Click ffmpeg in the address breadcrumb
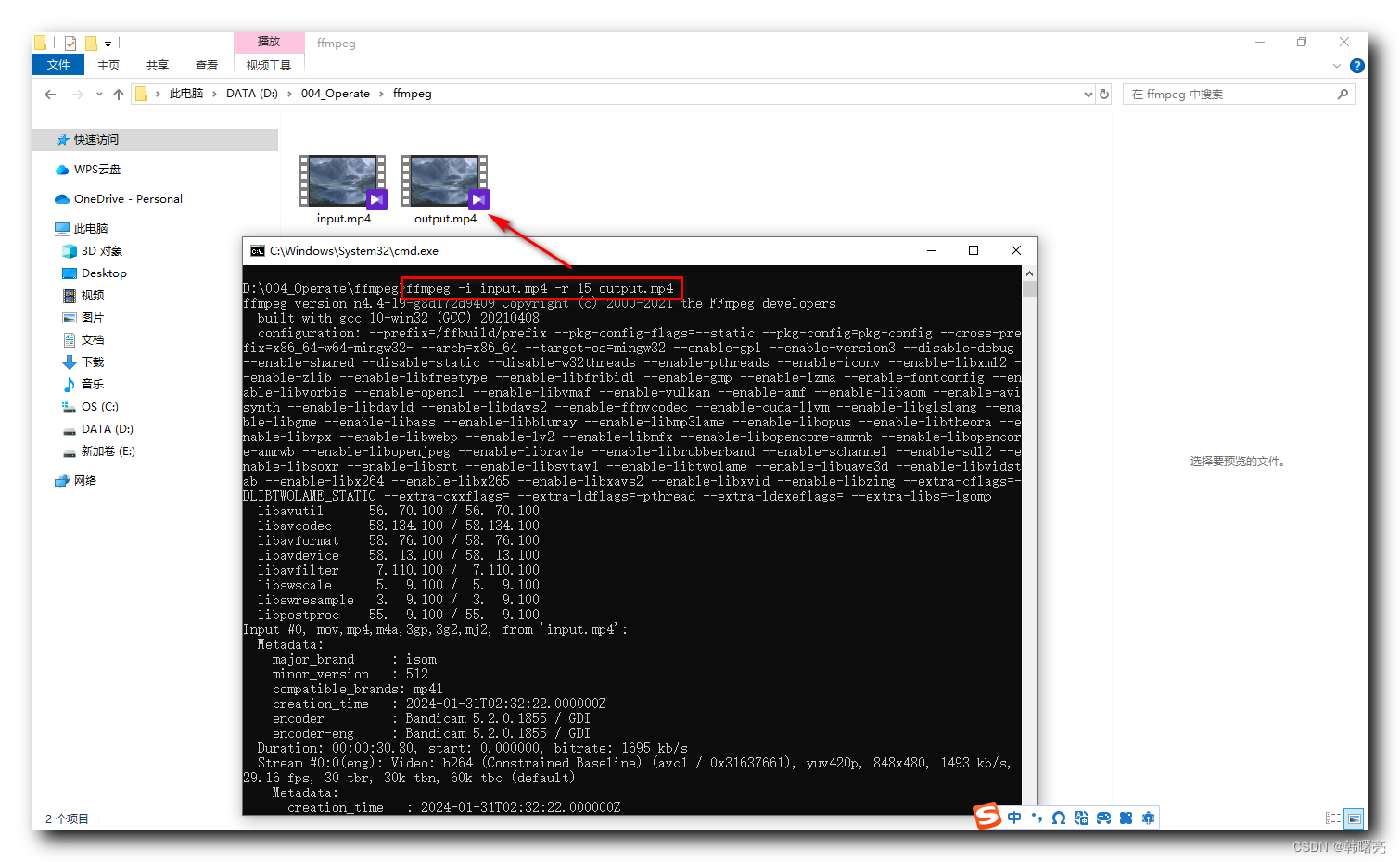This screenshot has width=1400, height=862. (x=413, y=94)
